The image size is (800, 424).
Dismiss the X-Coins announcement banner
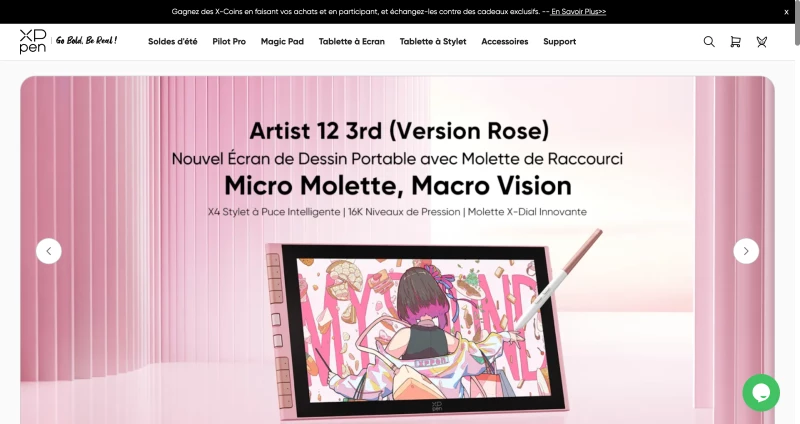tap(786, 12)
